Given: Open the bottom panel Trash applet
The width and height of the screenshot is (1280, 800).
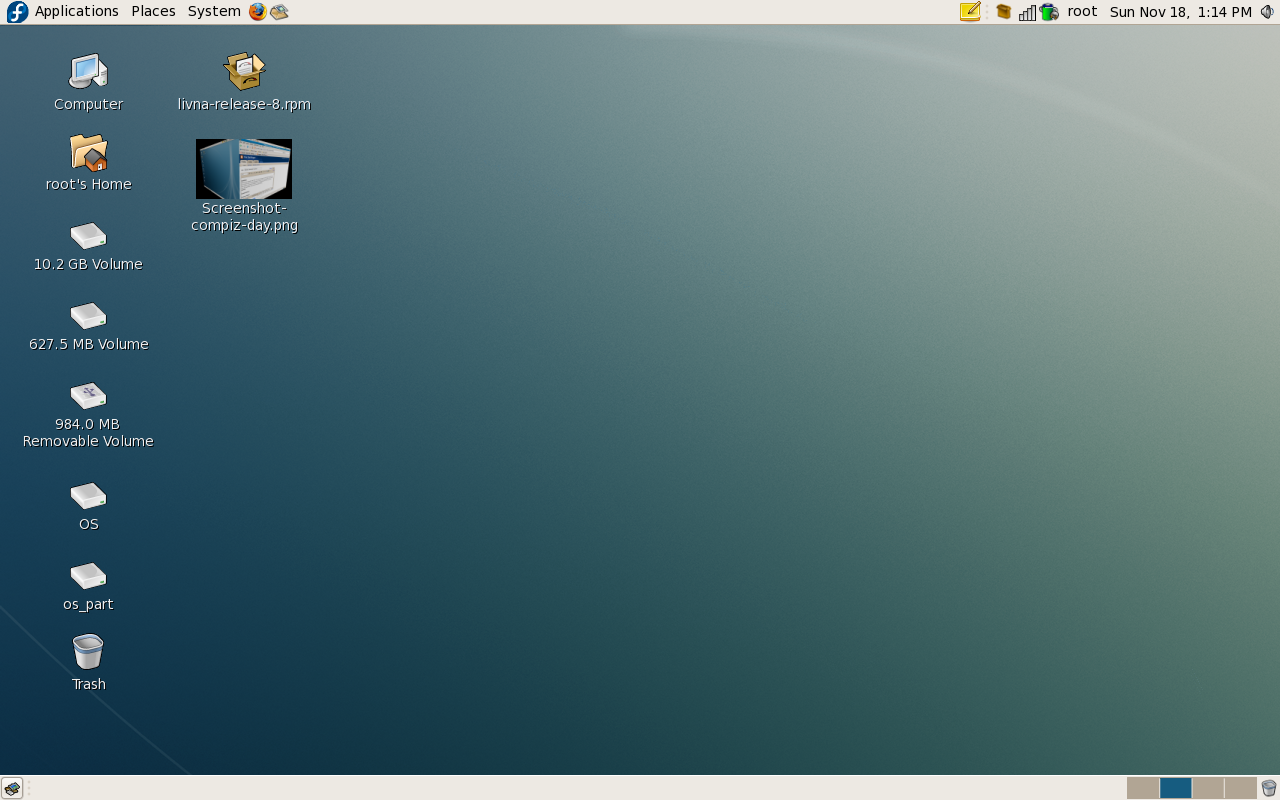Looking at the screenshot, I should (x=1268, y=788).
